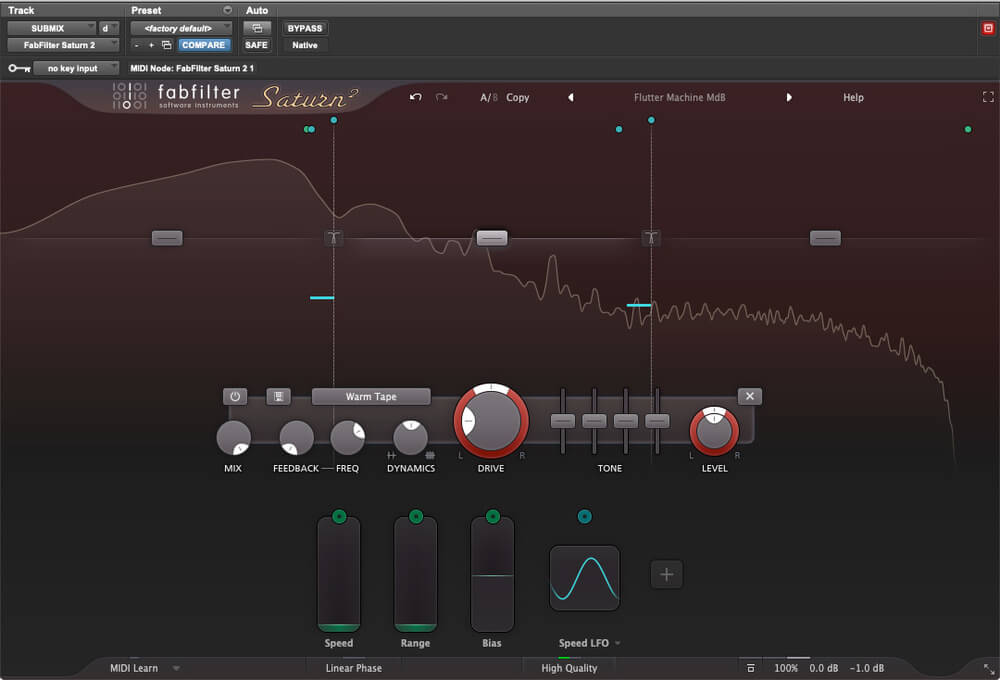Toggle the BYPASS button
Screen dimensions: 1000x680
[x=305, y=28]
